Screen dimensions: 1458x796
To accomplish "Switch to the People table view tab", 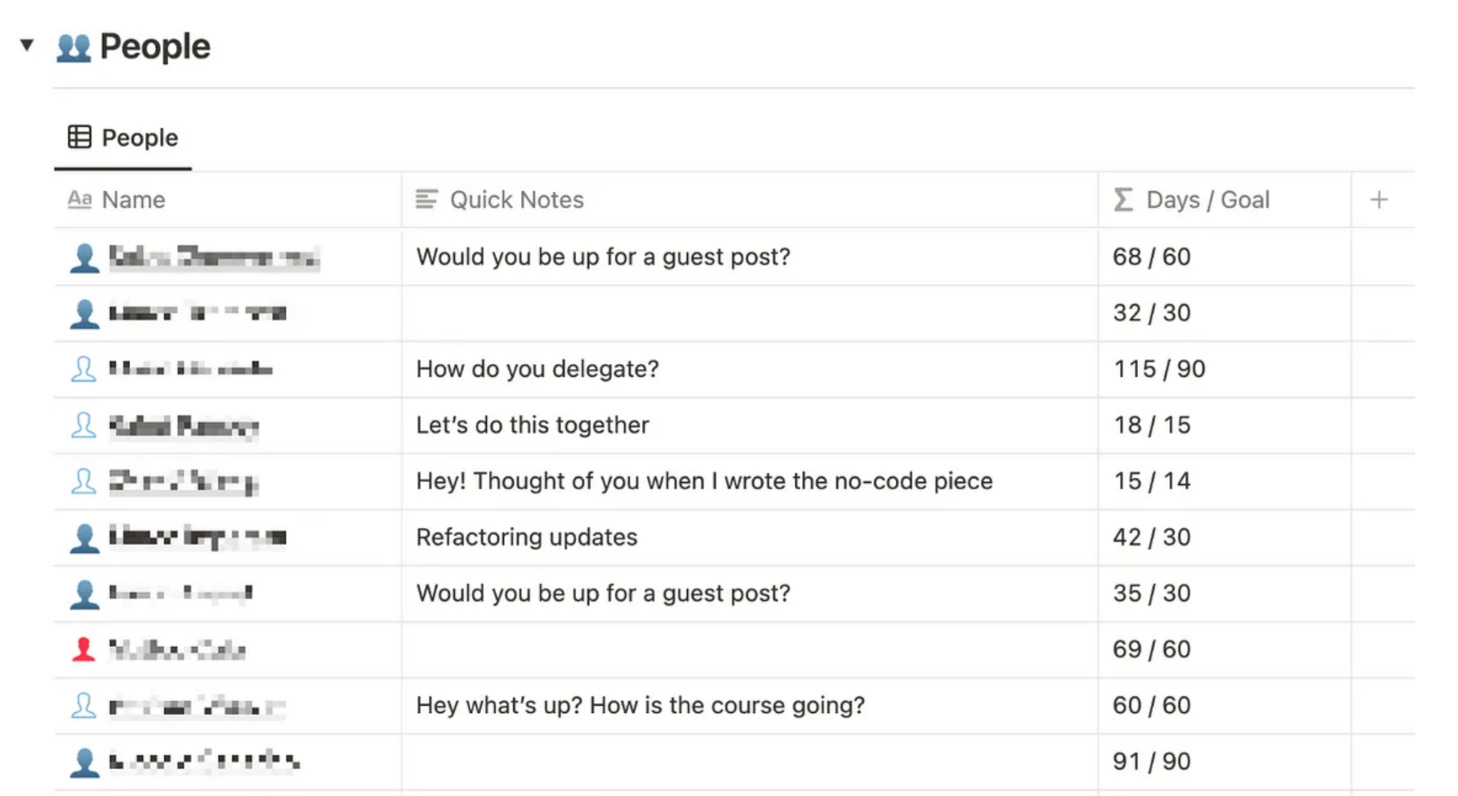I will tap(123, 138).
